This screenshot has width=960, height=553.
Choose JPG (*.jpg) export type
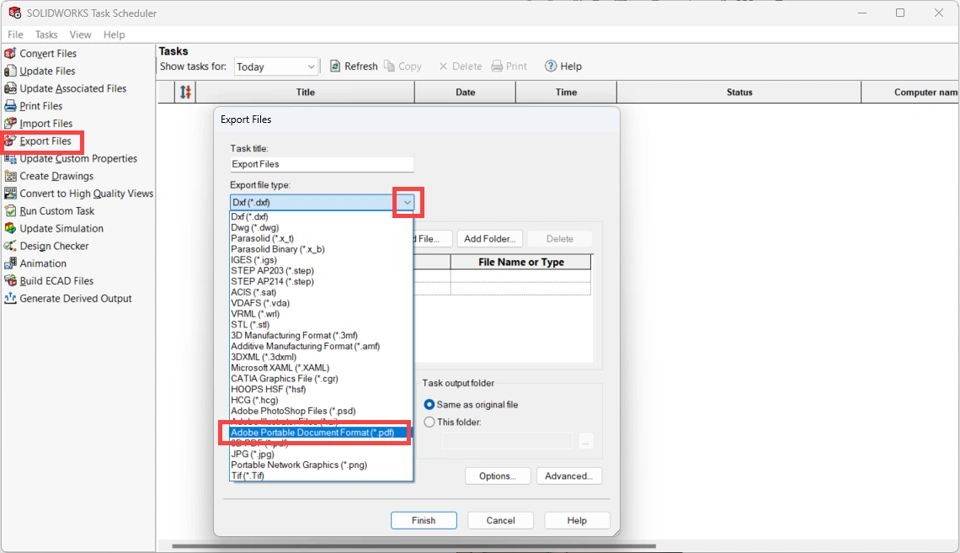coord(252,454)
